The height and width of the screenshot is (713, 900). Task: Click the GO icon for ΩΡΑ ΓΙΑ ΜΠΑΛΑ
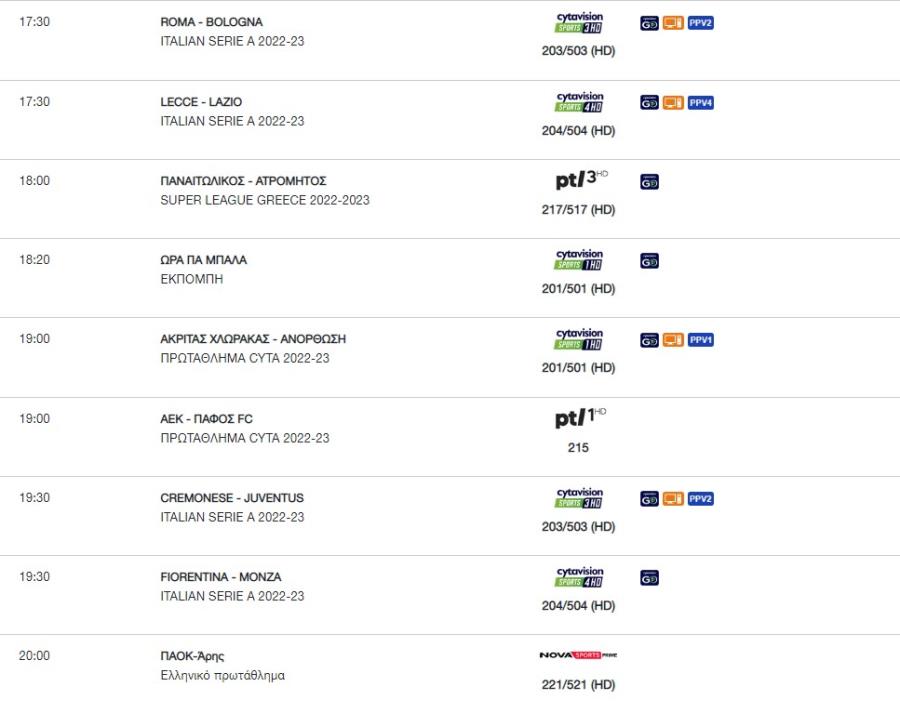pos(649,261)
